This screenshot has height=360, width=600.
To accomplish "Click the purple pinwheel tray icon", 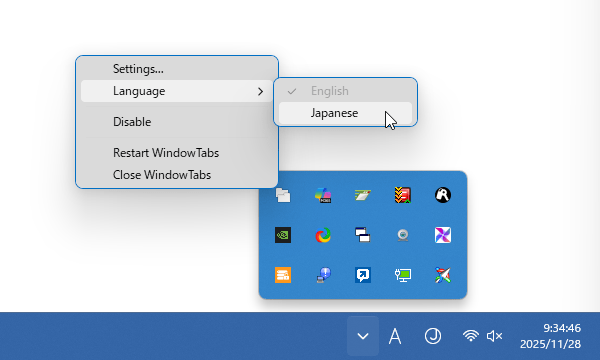I will coord(443,235).
